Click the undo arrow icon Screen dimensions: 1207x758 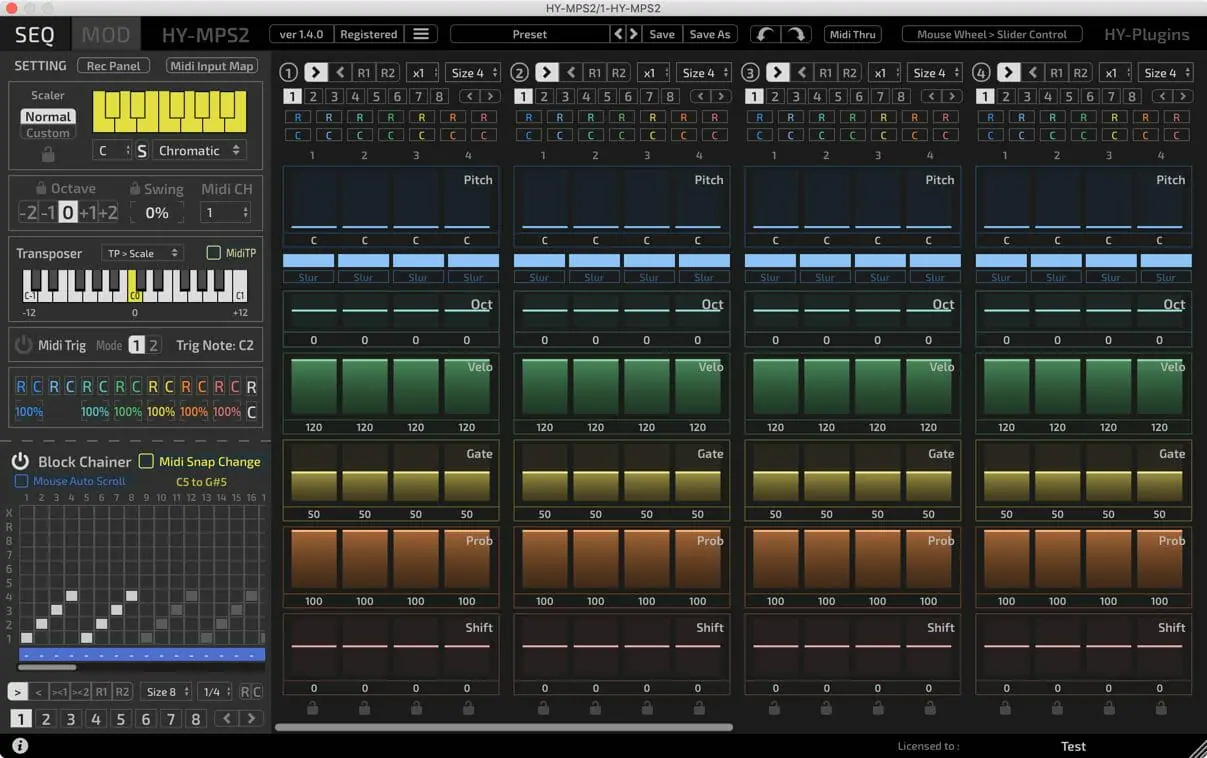coord(766,34)
